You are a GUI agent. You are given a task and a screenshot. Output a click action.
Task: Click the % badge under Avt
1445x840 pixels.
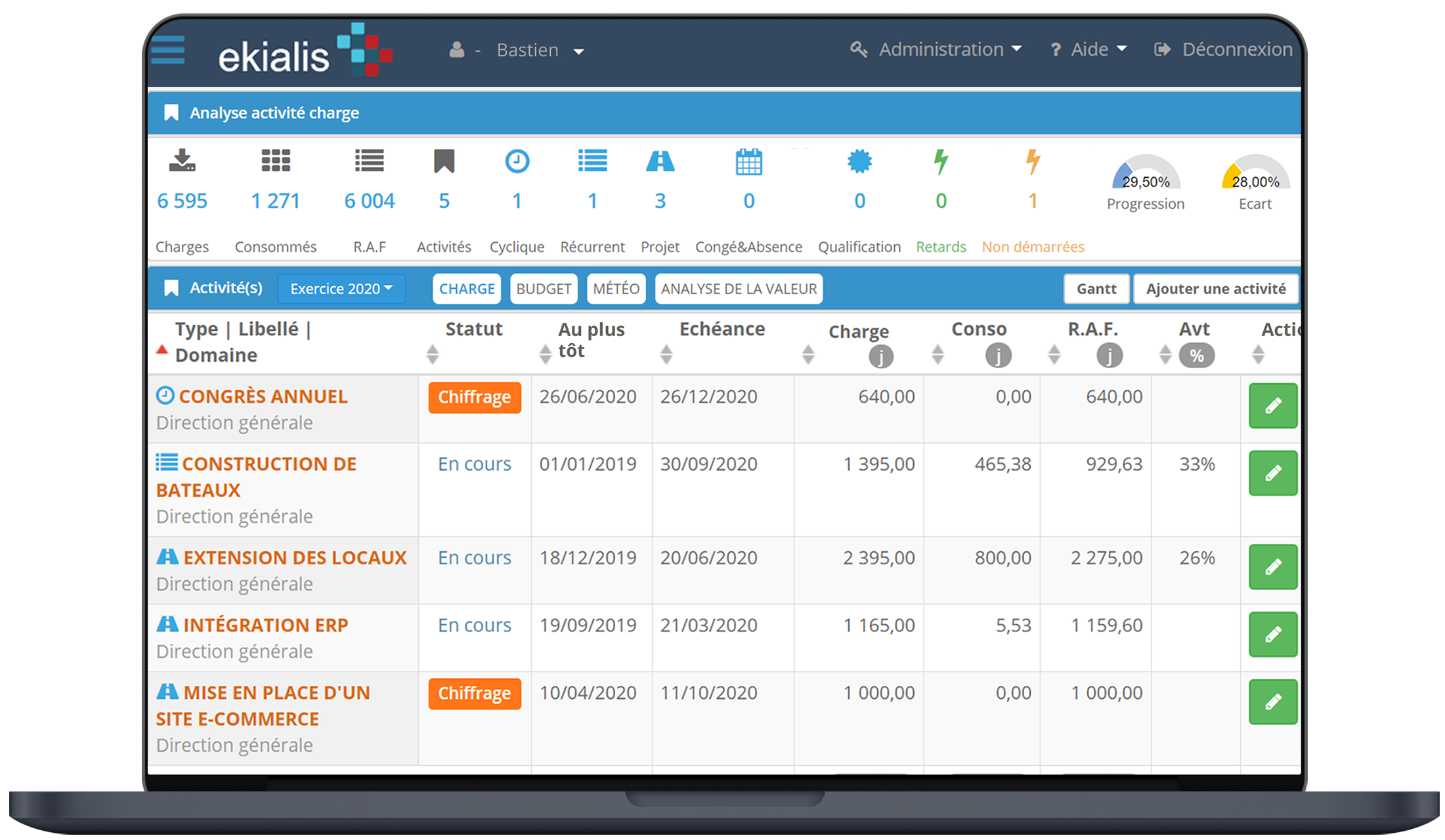point(1197,356)
